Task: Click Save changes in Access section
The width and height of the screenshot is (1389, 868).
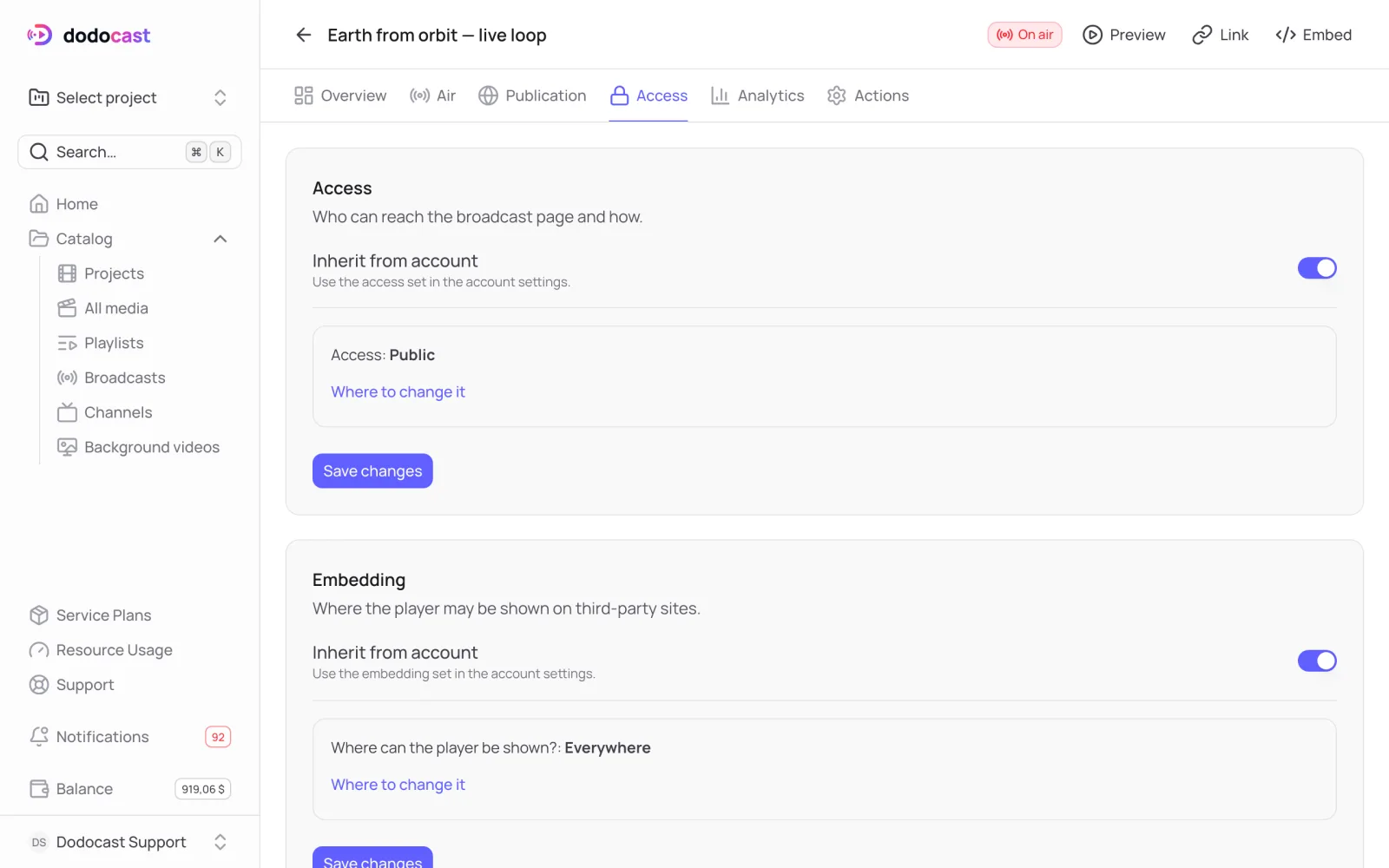Action: [372, 471]
